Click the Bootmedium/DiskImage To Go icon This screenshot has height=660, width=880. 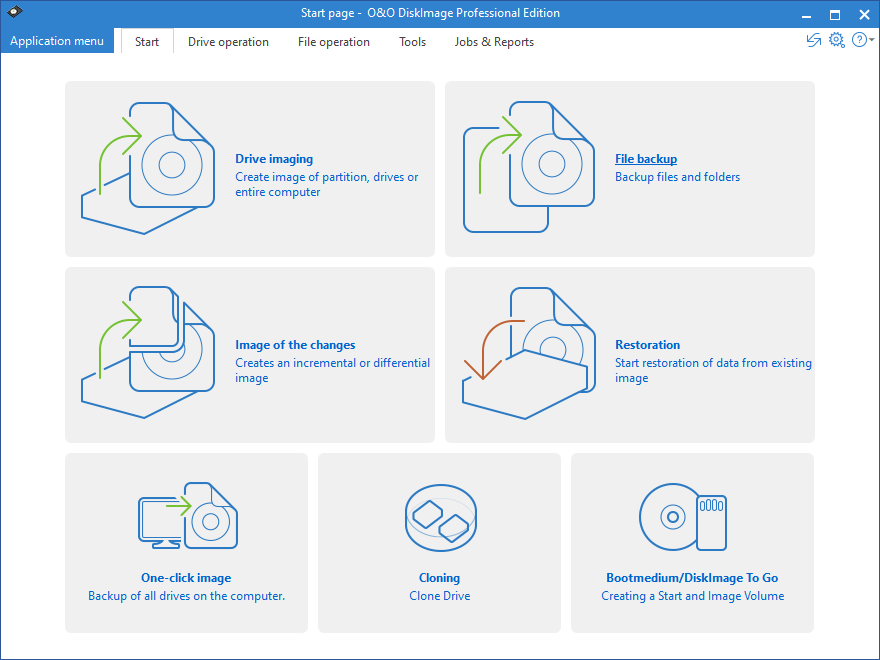[683, 518]
